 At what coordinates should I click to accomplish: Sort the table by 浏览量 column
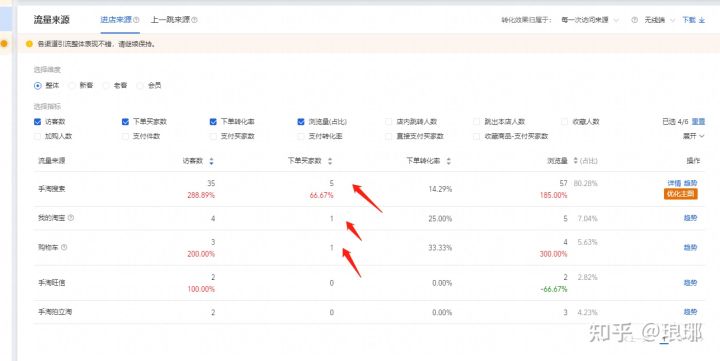tap(576, 161)
